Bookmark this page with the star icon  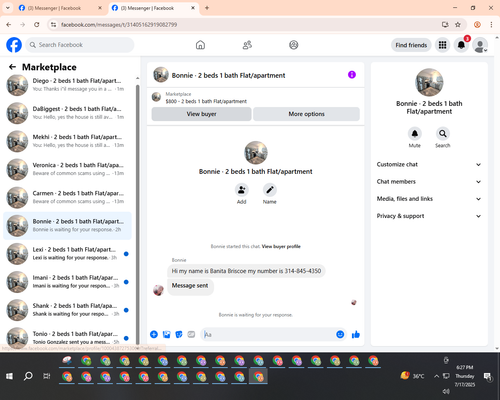point(458,24)
